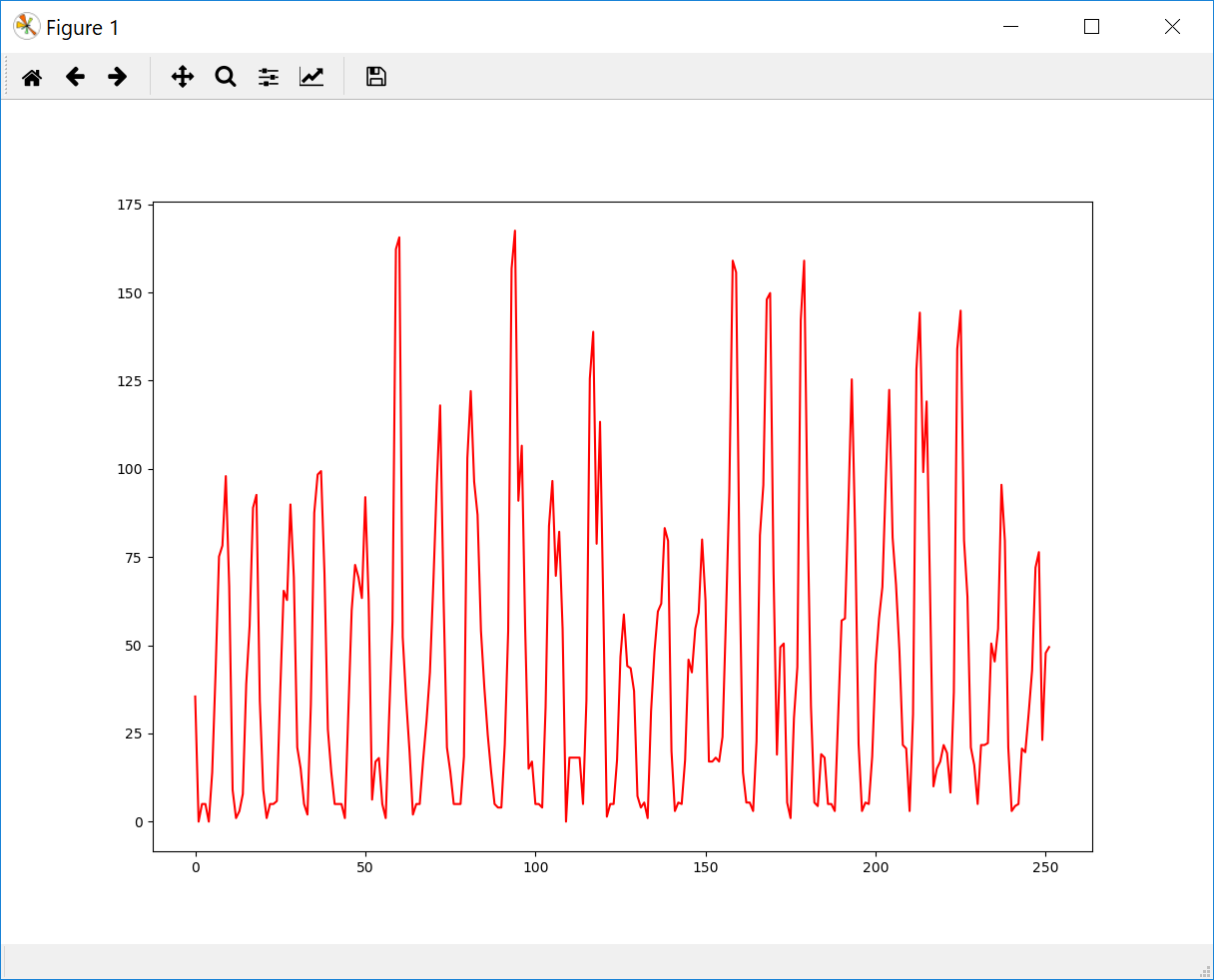Minimize the Figure 1 window
This screenshot has width=1214, height=980.
pos(1011,27)
